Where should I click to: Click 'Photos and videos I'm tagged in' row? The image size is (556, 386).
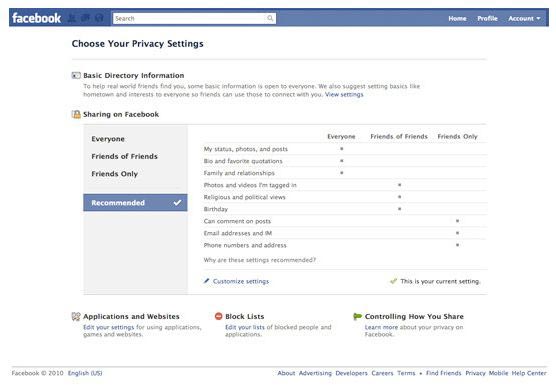coord(345,185)
